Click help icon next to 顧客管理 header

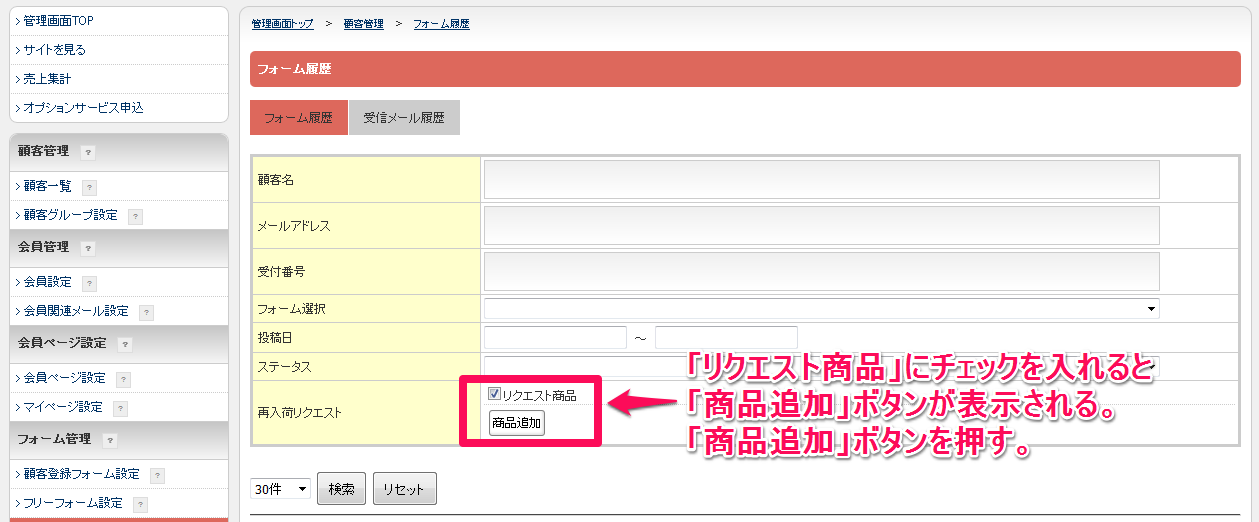88,152
